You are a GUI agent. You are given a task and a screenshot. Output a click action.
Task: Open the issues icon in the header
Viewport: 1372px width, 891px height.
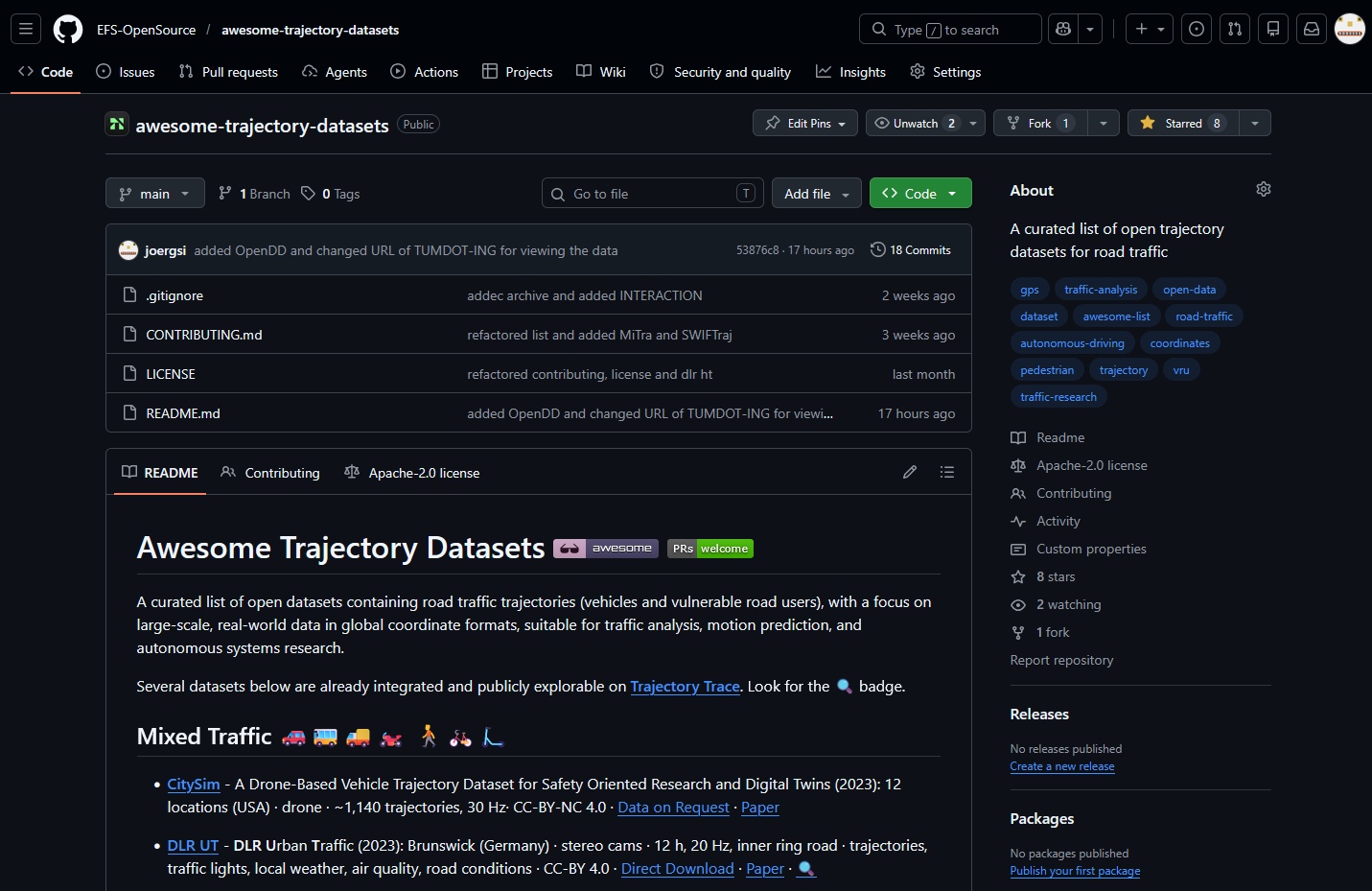[x=1197, y=29]
